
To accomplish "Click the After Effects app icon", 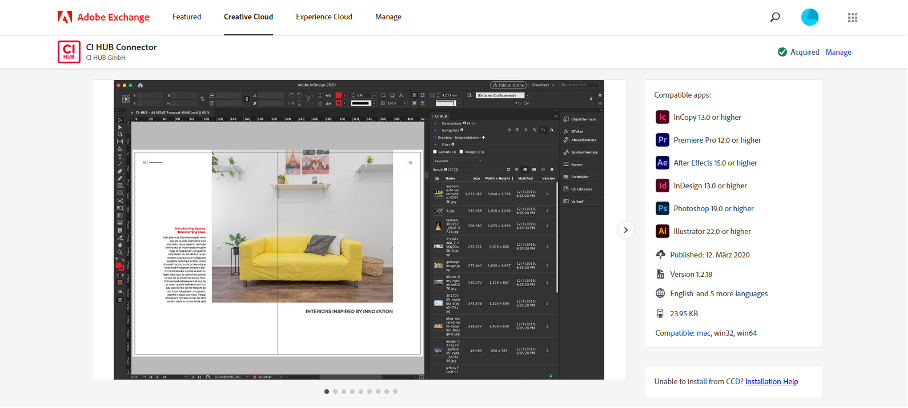I will point(662,163).
